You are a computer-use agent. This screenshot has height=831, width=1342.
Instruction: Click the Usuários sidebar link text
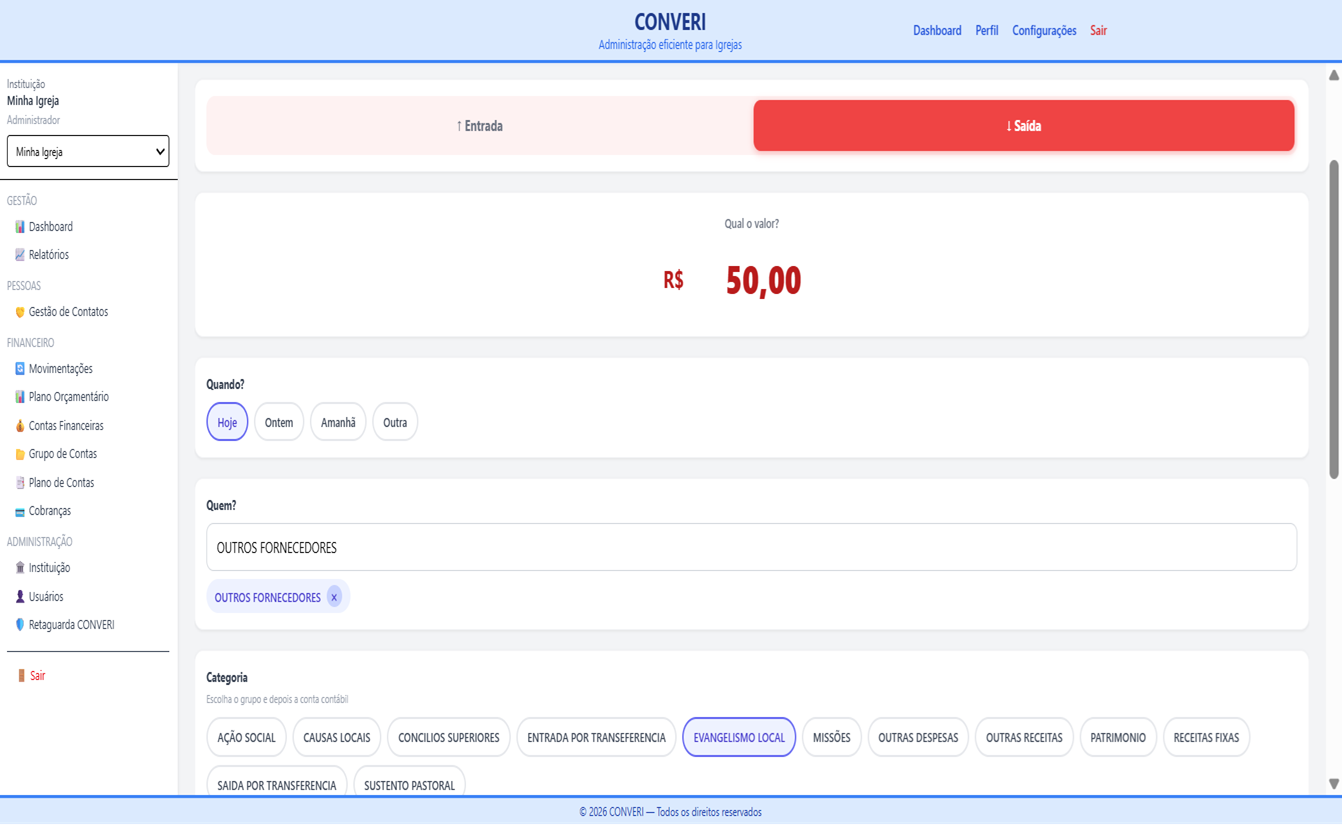pos(46,597)
